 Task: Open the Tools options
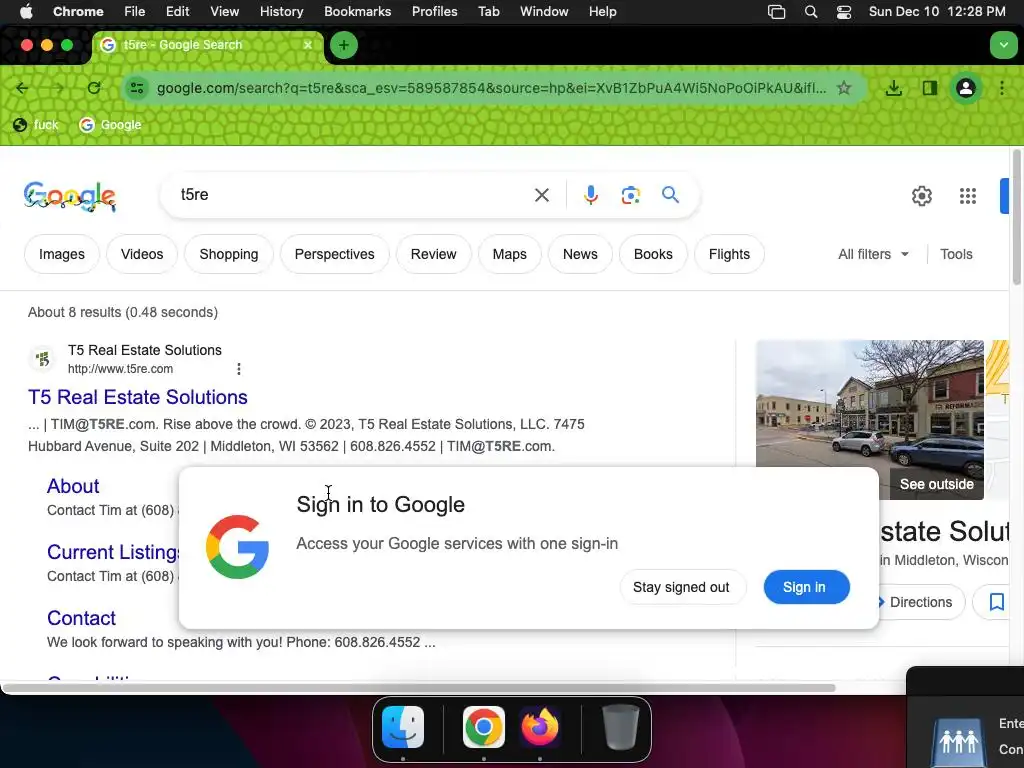point(956,254)
